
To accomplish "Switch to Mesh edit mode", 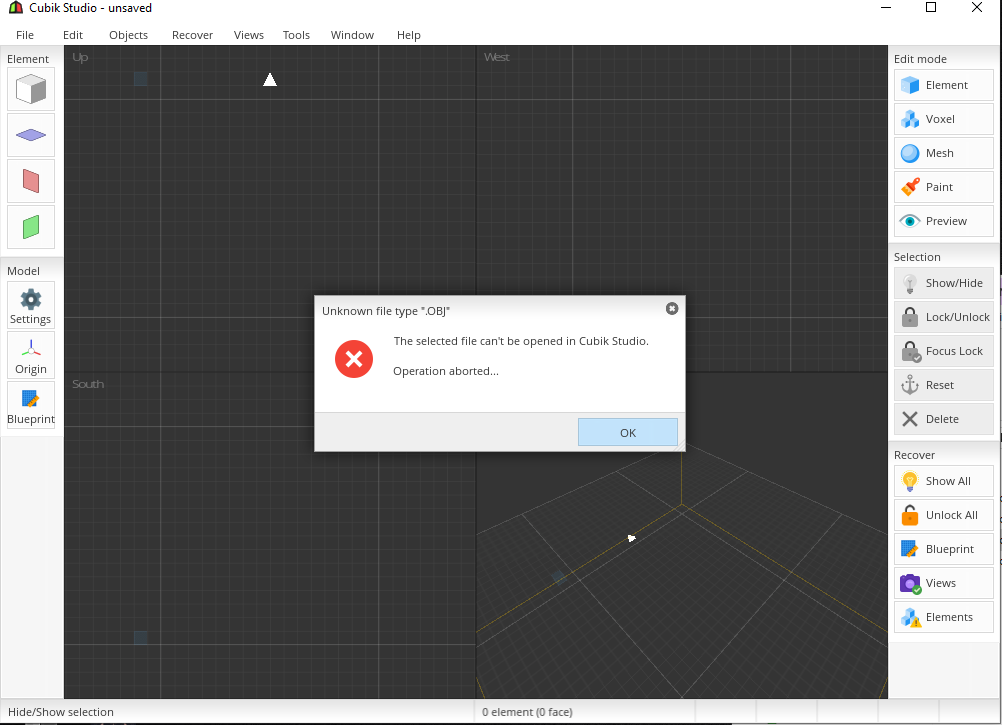I will coord(943,153).
